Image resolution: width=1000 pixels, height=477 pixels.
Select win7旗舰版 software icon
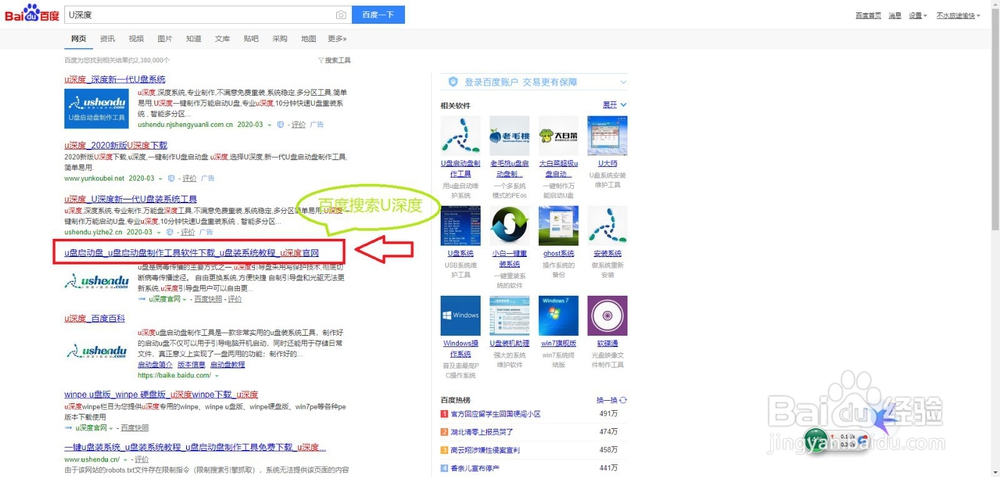click(x=558, y=316)
